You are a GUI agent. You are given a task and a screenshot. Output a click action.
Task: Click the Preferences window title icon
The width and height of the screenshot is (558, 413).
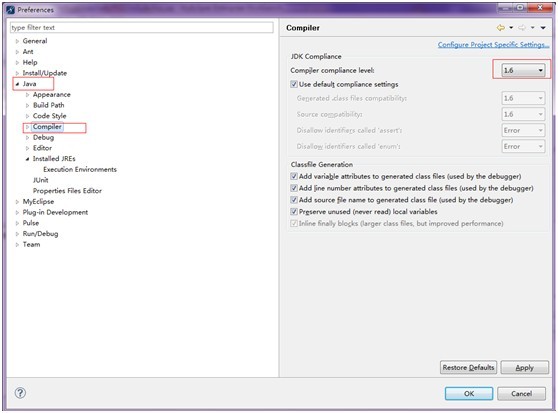(10, 10)
